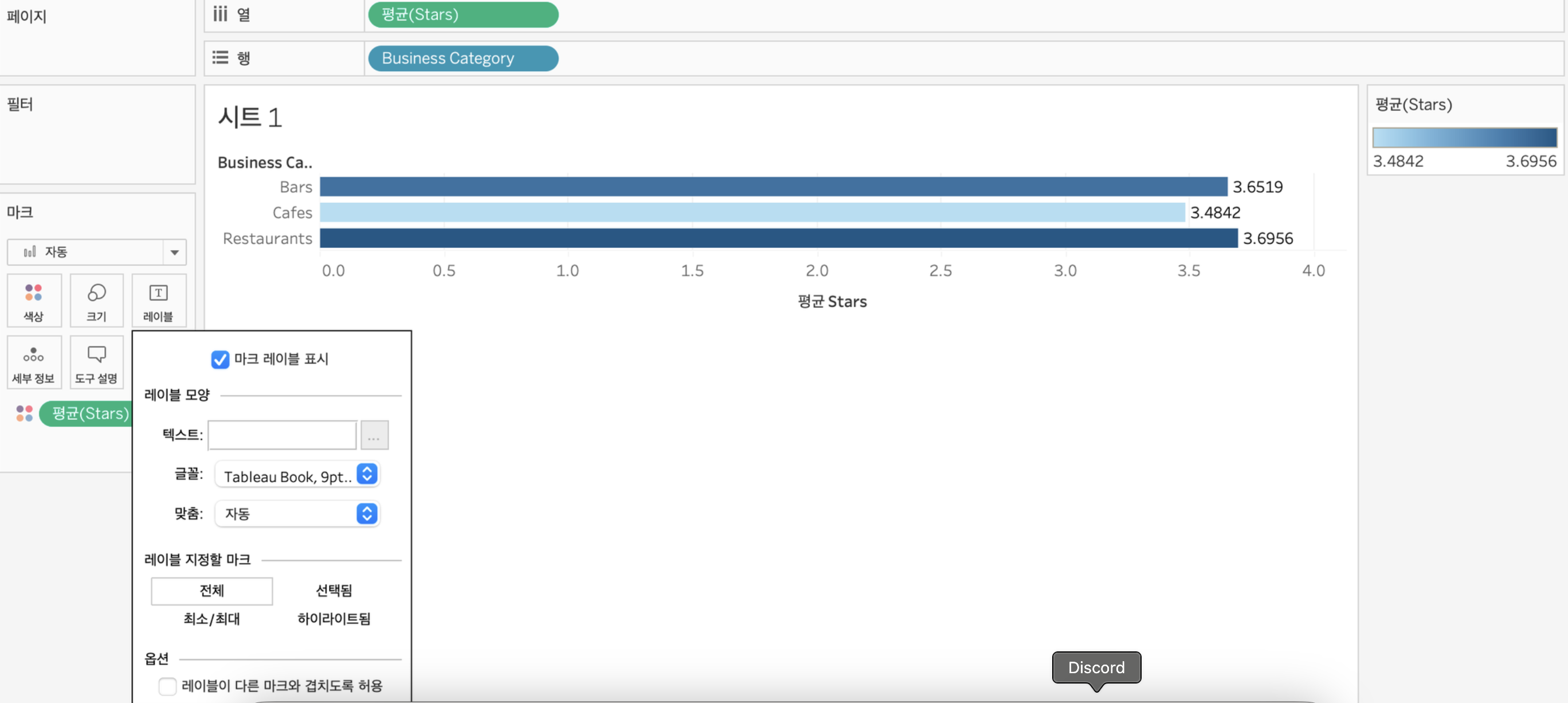Click the 평균(Stars) pill in columns shelf
The height and width of the screenshot is (703, 1568).
click(462, 14)
